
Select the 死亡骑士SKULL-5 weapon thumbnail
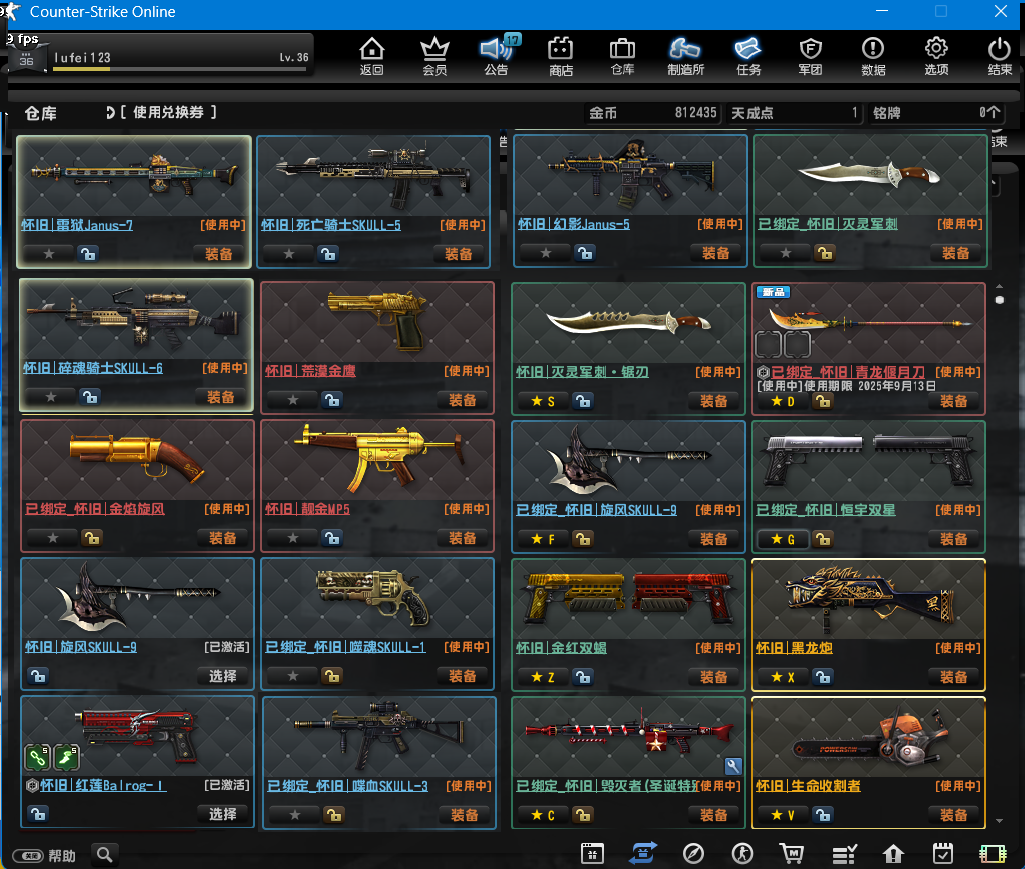point(373,175)
